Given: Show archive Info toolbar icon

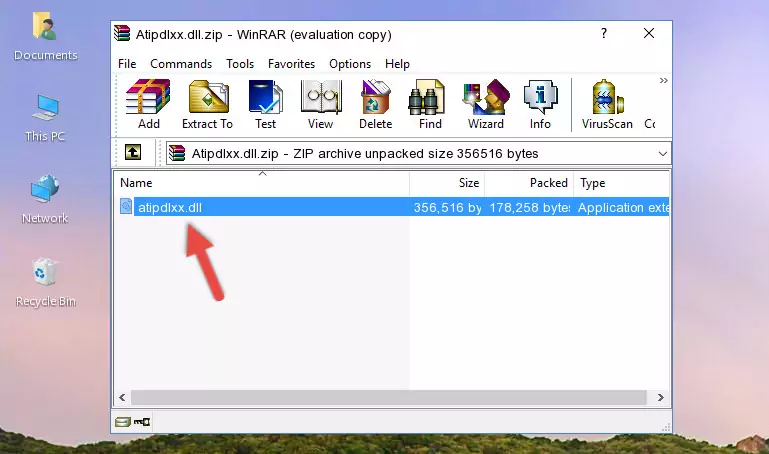Looking at the screenshot, I should pyautogui.click(x=540, y=104).
